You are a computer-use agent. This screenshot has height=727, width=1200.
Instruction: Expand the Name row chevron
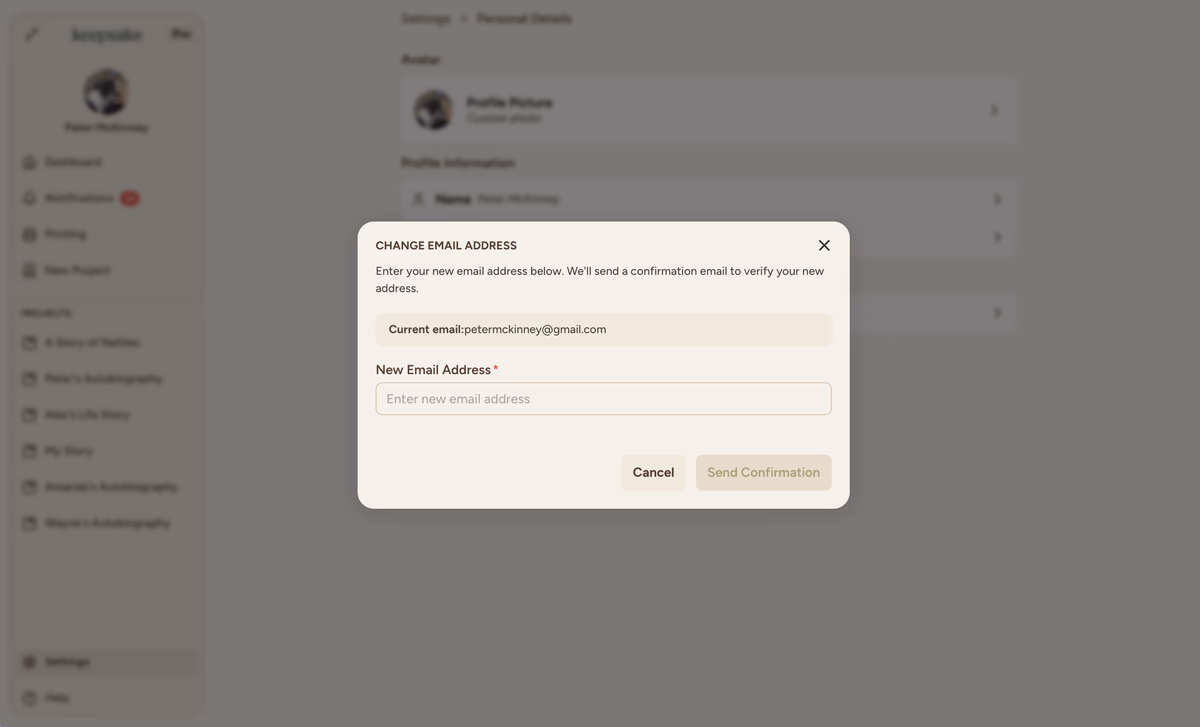click(997, 199)
